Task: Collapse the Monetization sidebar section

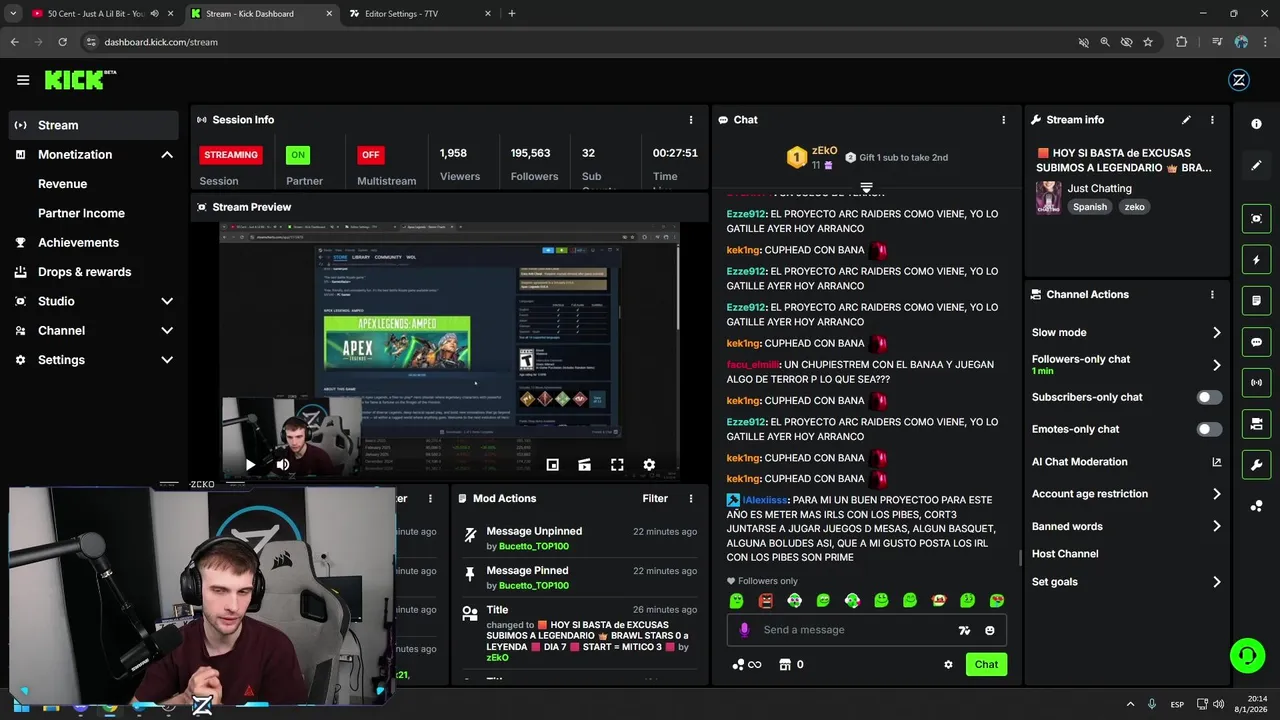Action: [x=167, y=155]
